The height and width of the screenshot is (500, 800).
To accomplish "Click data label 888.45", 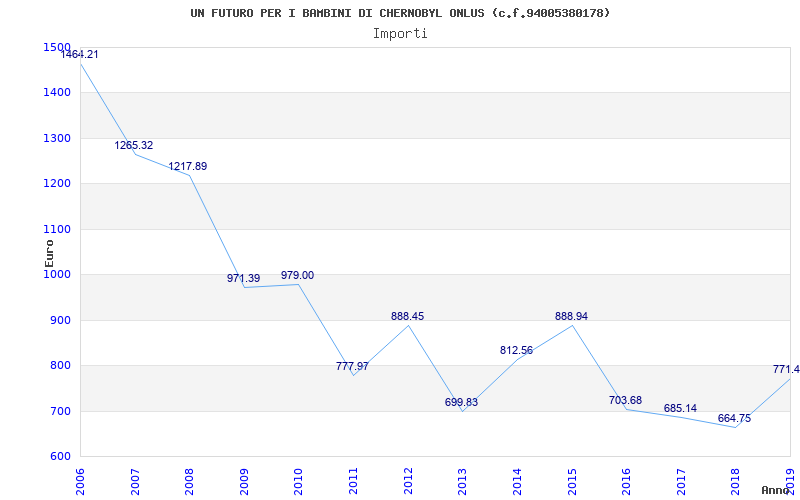I will [407, 316].
